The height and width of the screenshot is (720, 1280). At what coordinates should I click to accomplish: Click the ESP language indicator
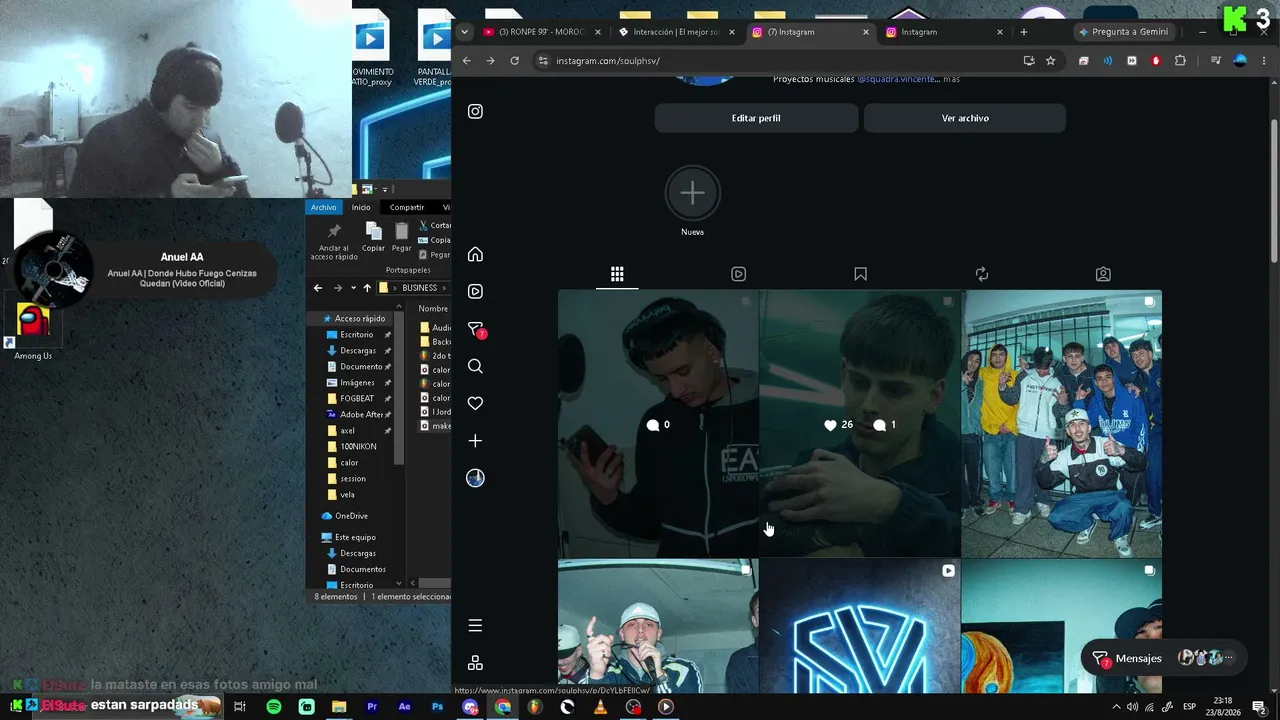[x=1190, y=707]
